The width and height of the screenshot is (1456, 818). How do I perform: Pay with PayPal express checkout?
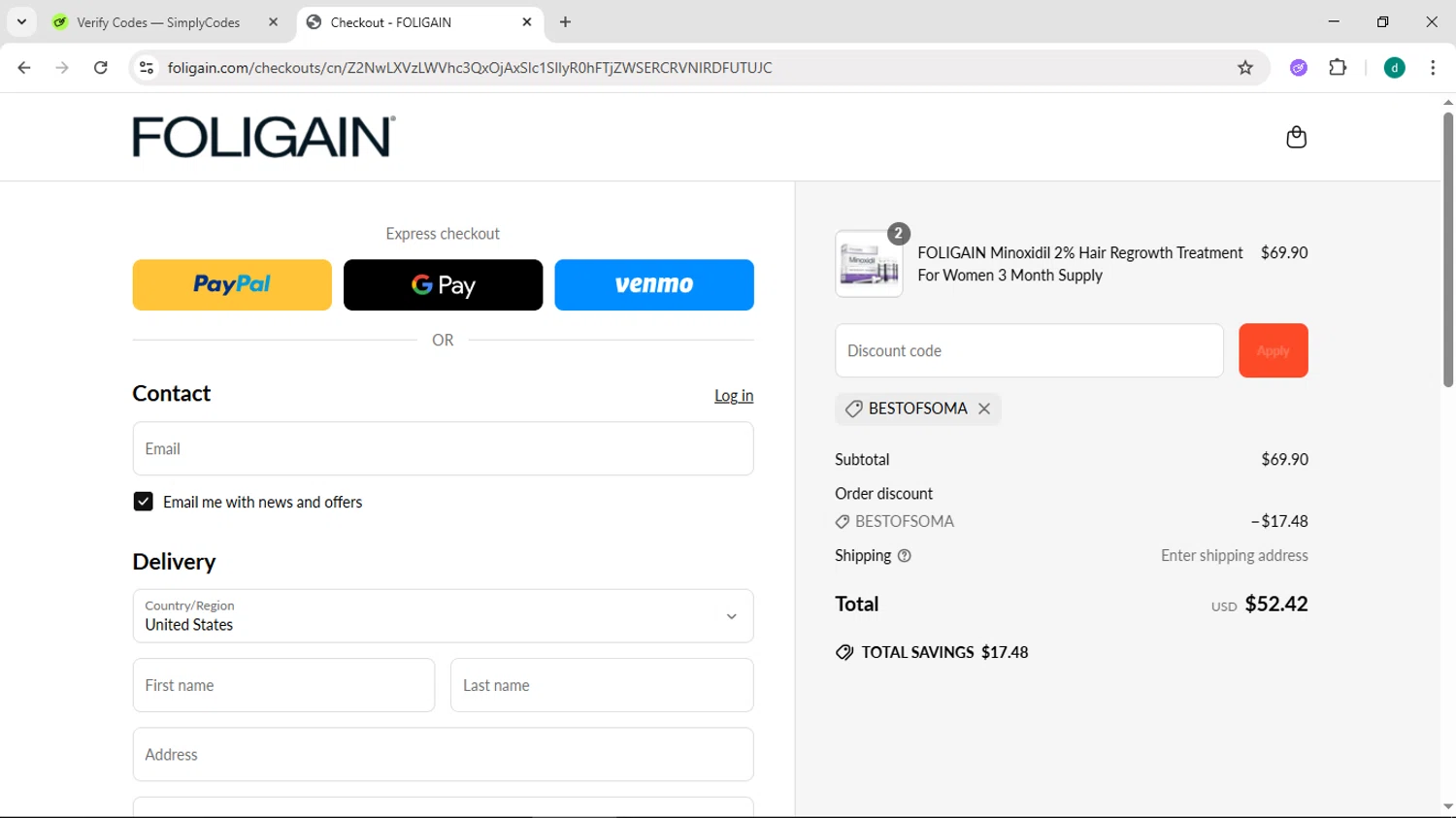click(232, 284)
